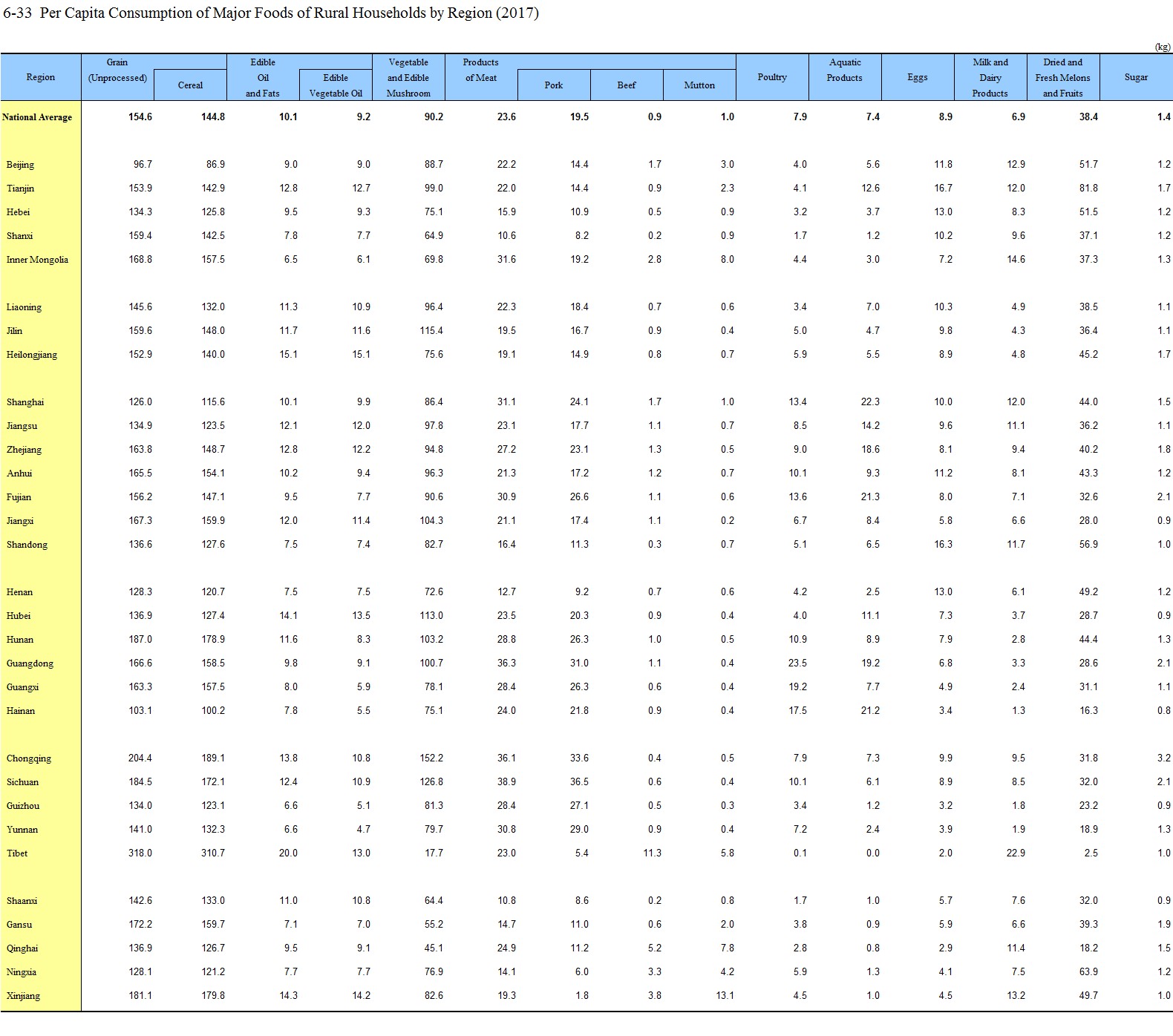Click the 'Shandong' row label
The image size is (1173, 1036).
coord(27,545)
